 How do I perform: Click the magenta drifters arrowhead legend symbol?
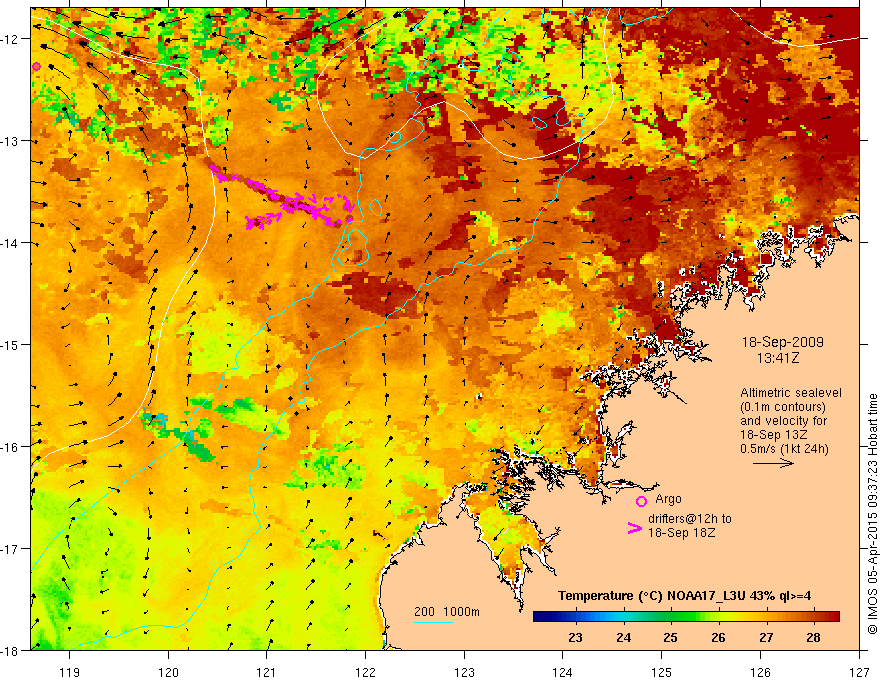[634, 528]
